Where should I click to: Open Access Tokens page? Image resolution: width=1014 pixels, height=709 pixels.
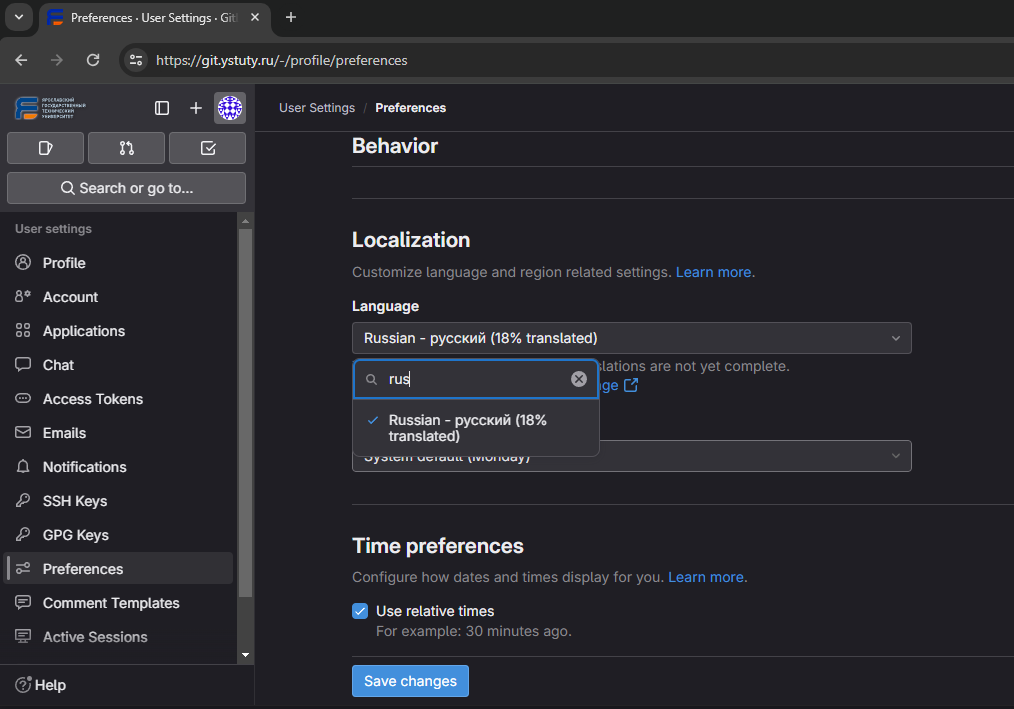click(118, 399)
